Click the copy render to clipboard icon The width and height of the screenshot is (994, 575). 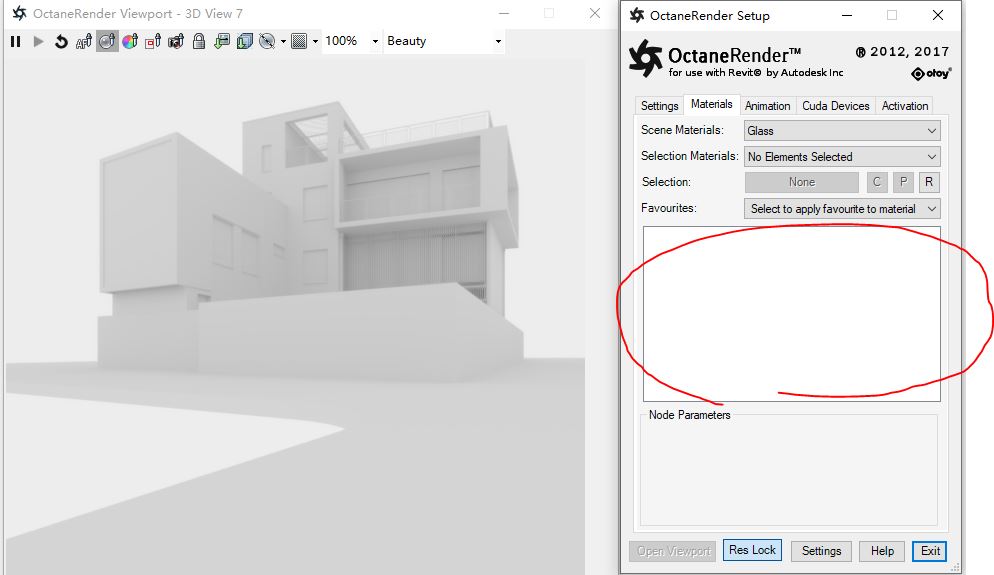(x=245, y=42)
